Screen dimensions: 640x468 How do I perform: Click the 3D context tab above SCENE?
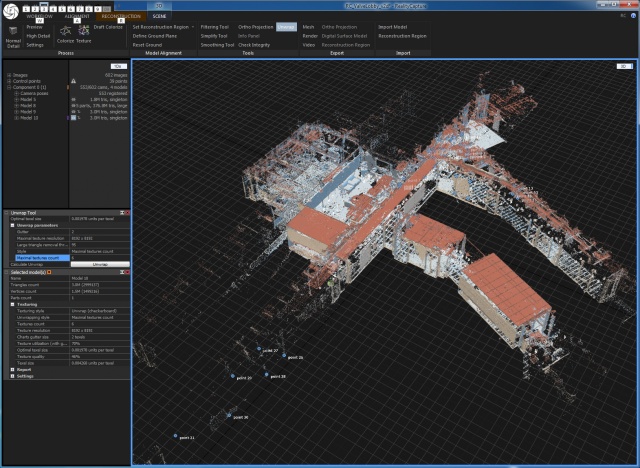[159, 6]
